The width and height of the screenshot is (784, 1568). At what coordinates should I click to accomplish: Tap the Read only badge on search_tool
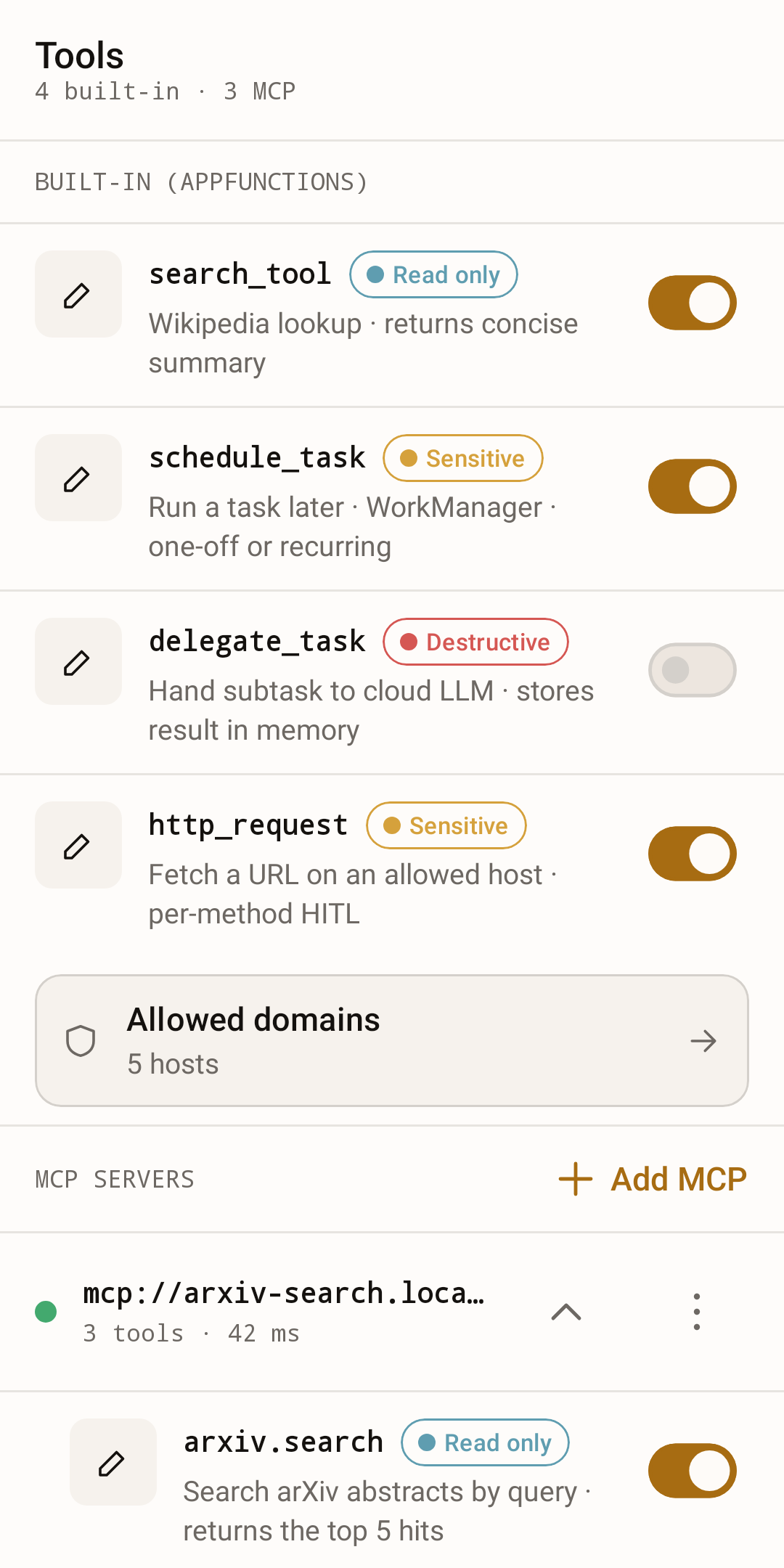point(433,274)
